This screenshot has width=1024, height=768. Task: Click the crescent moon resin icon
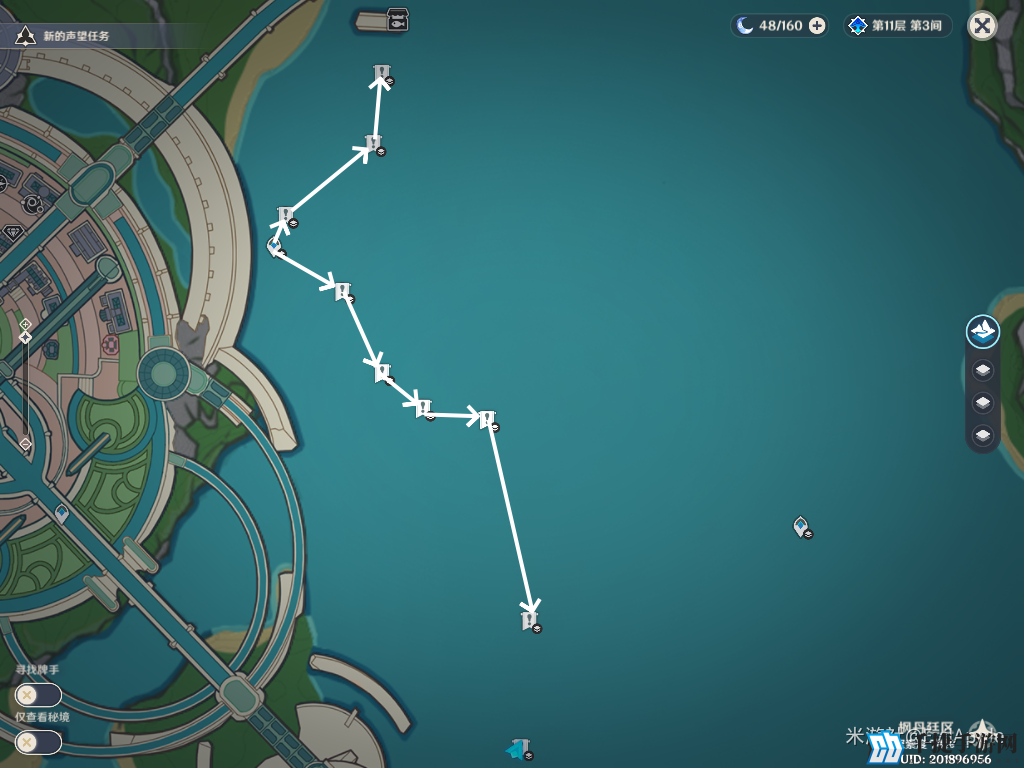coord(744,26)
